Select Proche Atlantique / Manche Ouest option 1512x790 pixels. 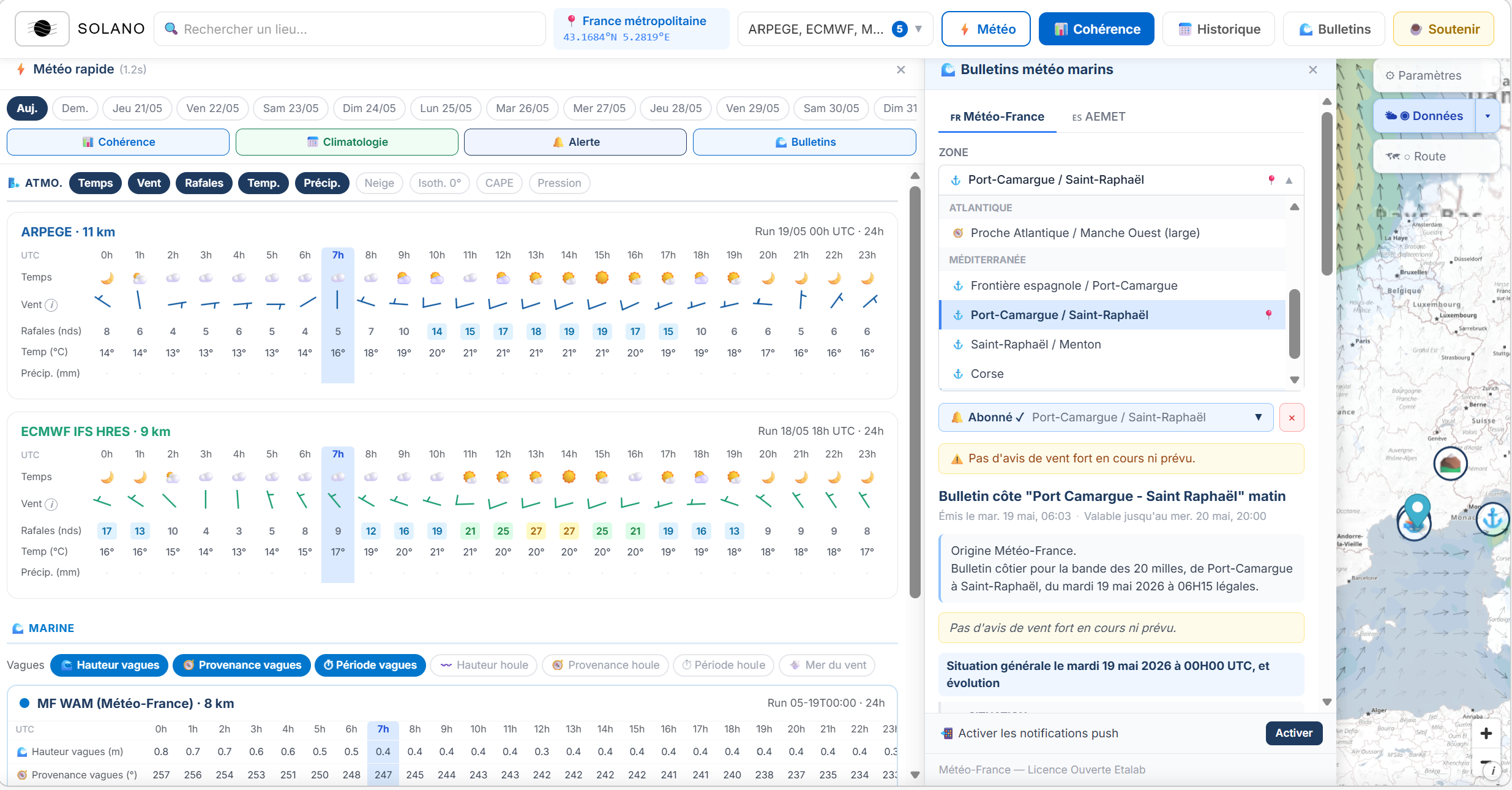1113,233
